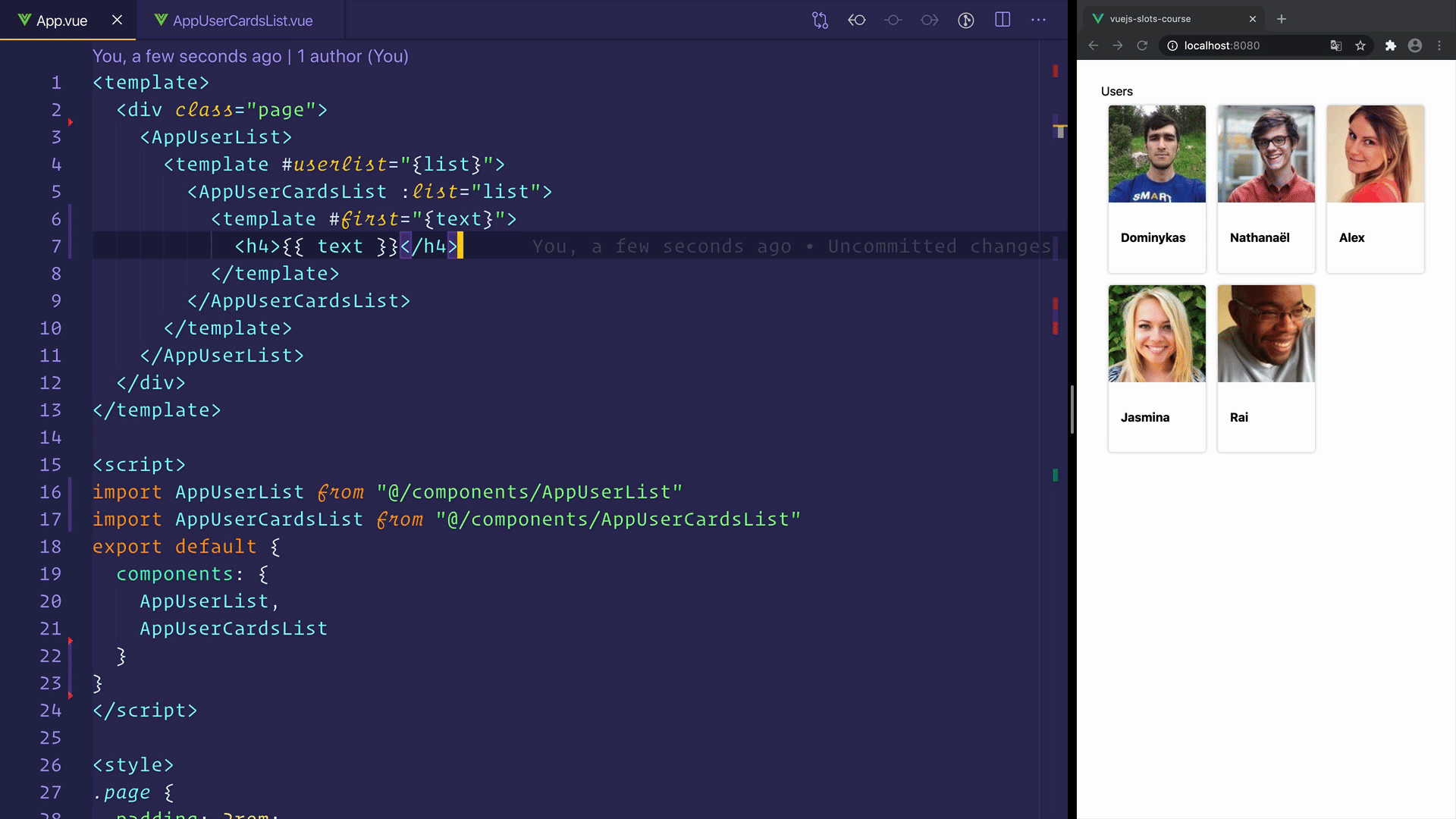
Task: Open the browser profile avatar
Action: coord(1415,45)
